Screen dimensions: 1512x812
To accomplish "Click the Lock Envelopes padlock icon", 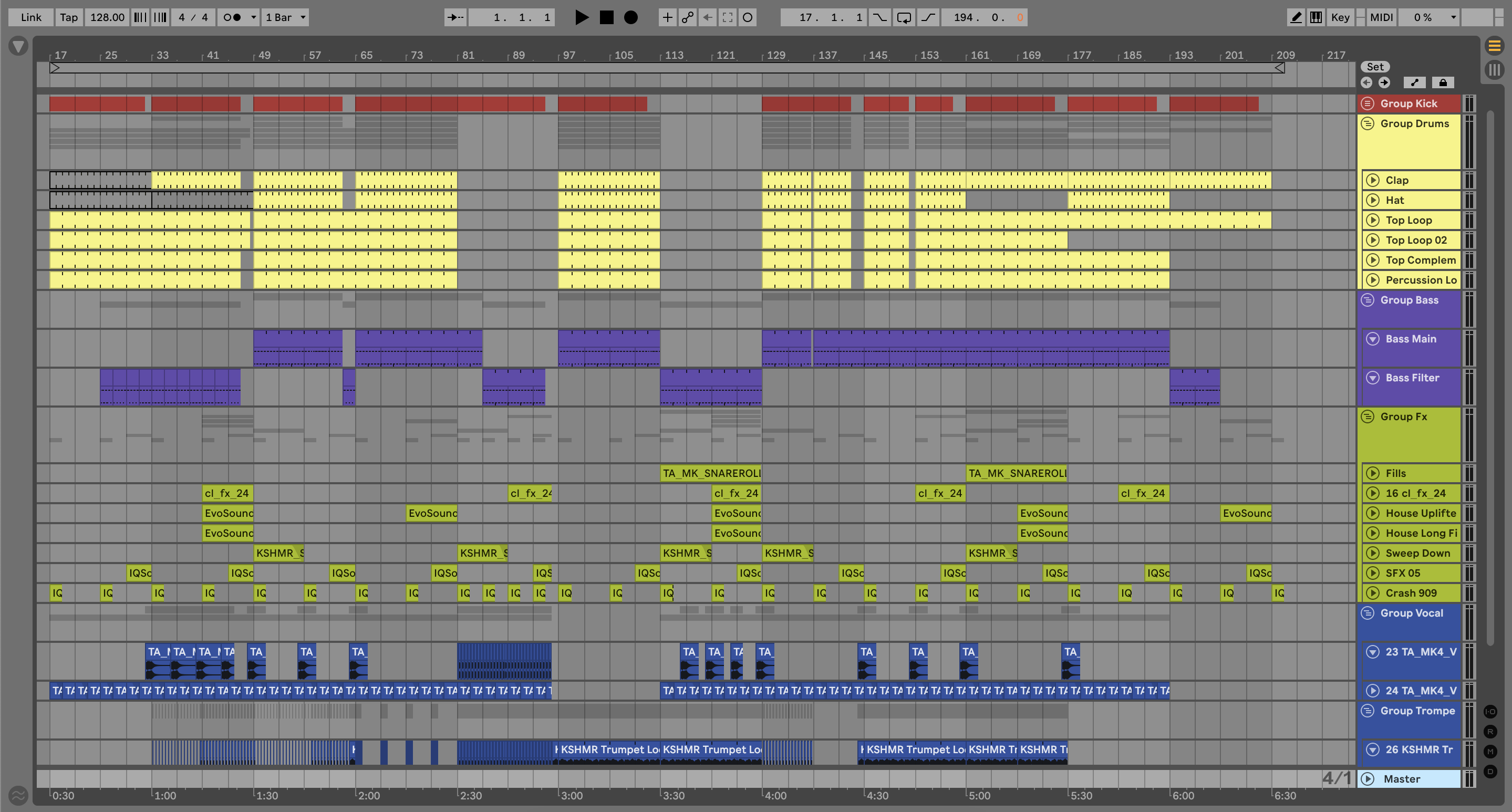I will tap(1443, 83).
